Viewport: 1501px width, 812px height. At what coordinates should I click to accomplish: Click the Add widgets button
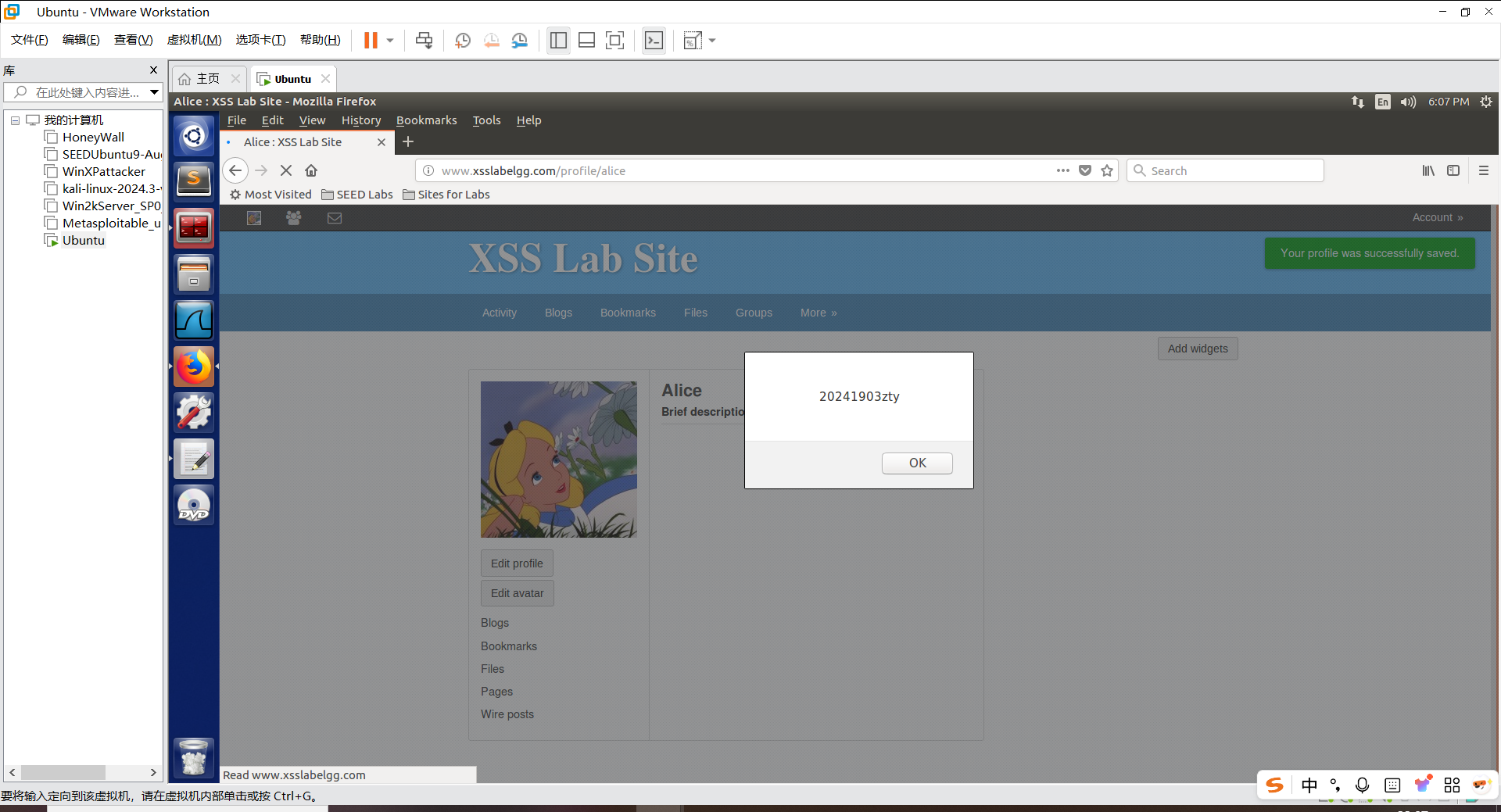[x=1198, y=349]
